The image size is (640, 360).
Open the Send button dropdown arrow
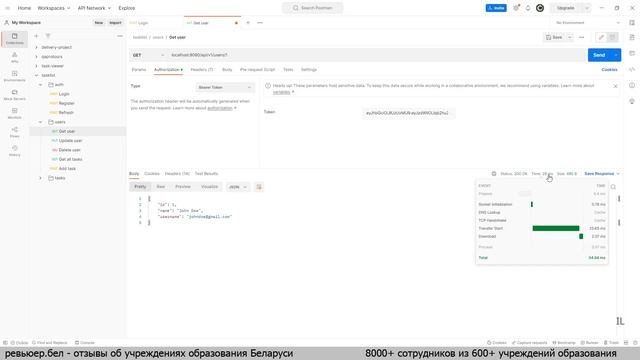616,55
